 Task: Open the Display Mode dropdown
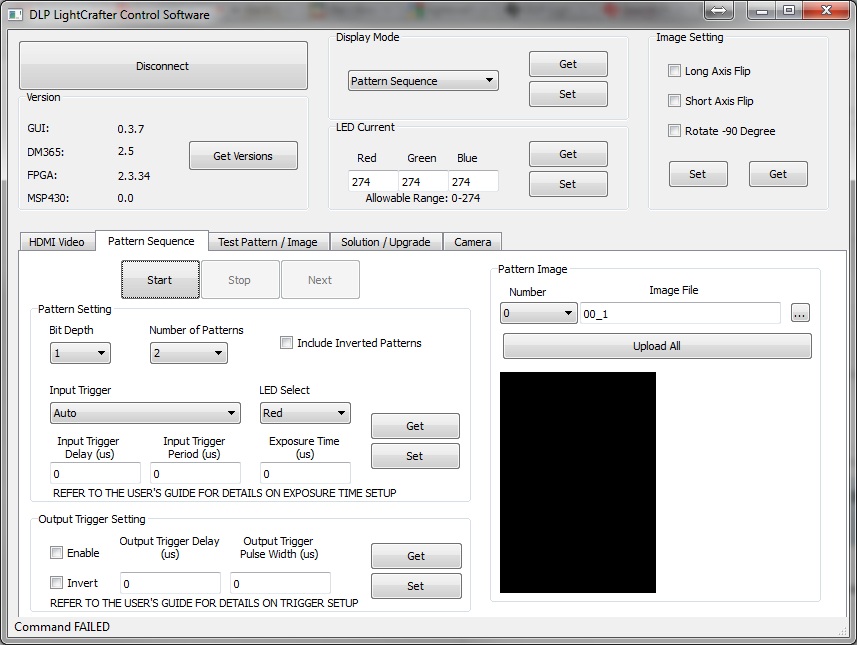pos(423,81)
